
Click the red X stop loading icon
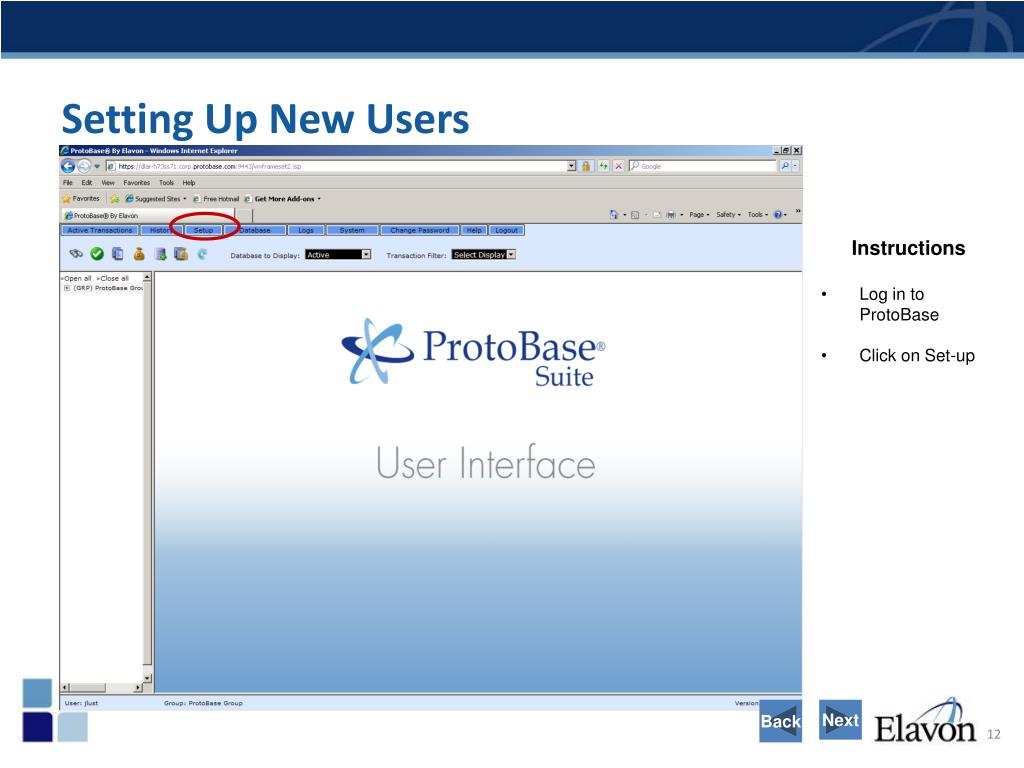tap(618, 166)
